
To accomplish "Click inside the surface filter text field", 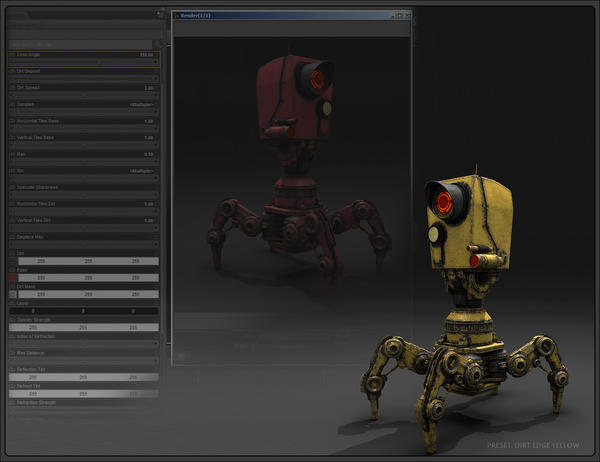I will coord(80,44).
